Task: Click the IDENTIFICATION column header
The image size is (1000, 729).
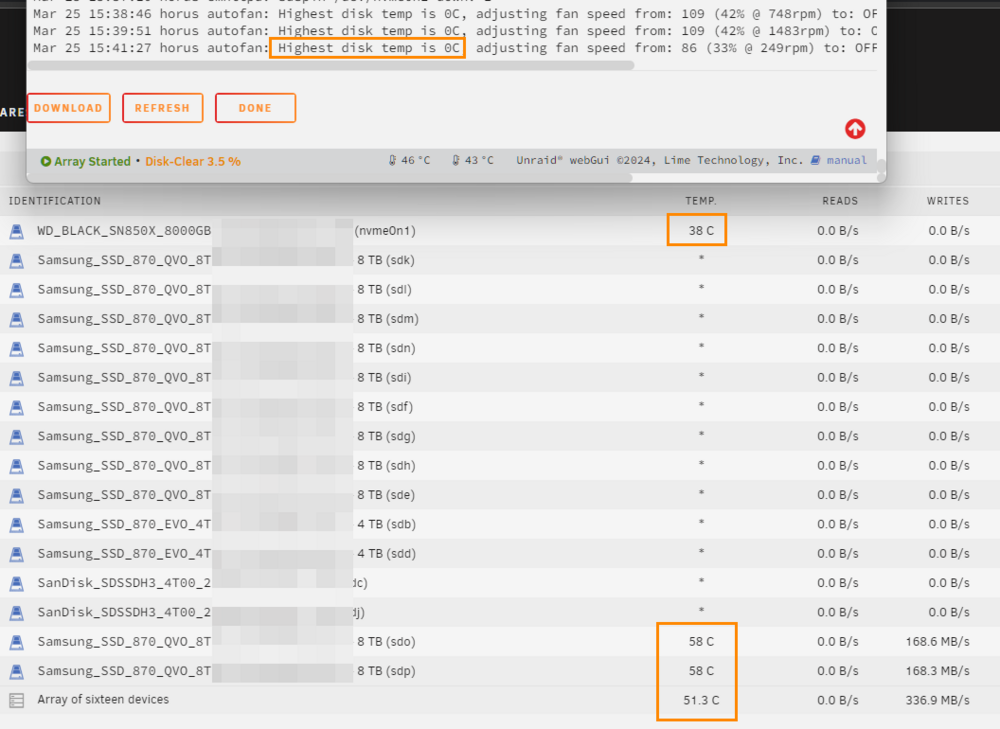Action: tap(54, 201)
